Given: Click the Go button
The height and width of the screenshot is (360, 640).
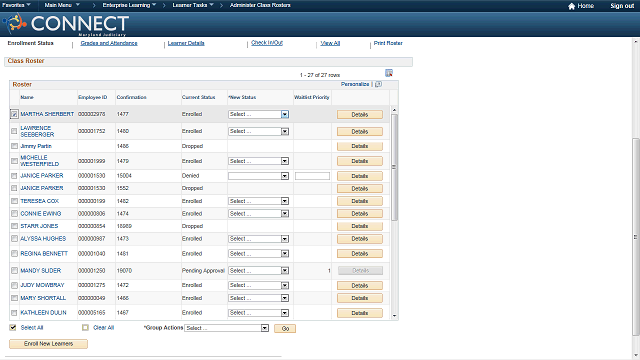Looking at the screenshot, I should click(285, 329).
